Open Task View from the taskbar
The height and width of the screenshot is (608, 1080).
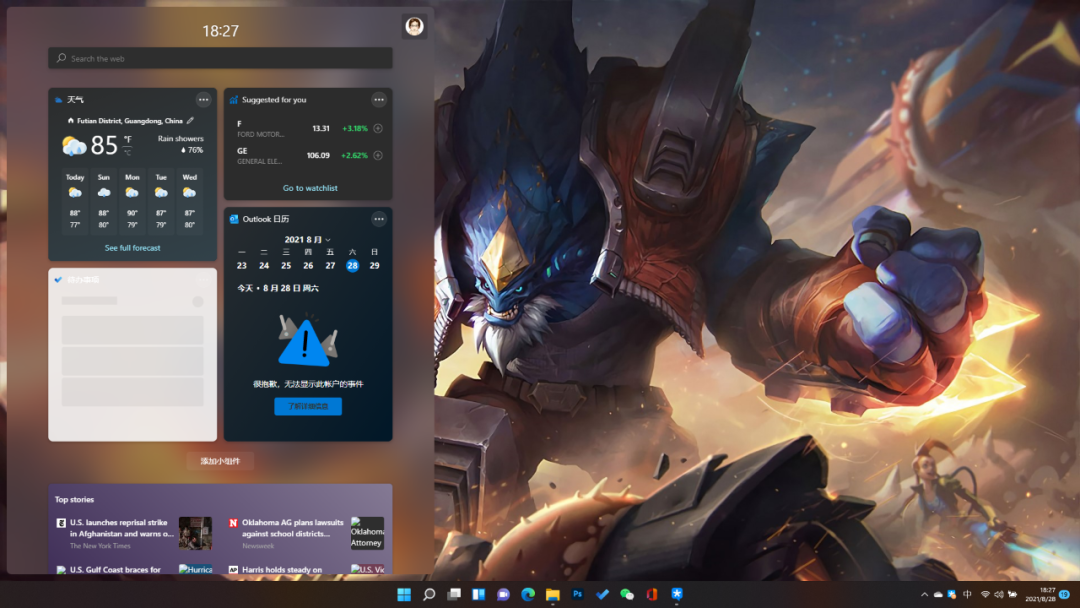[x=454, y=594]
